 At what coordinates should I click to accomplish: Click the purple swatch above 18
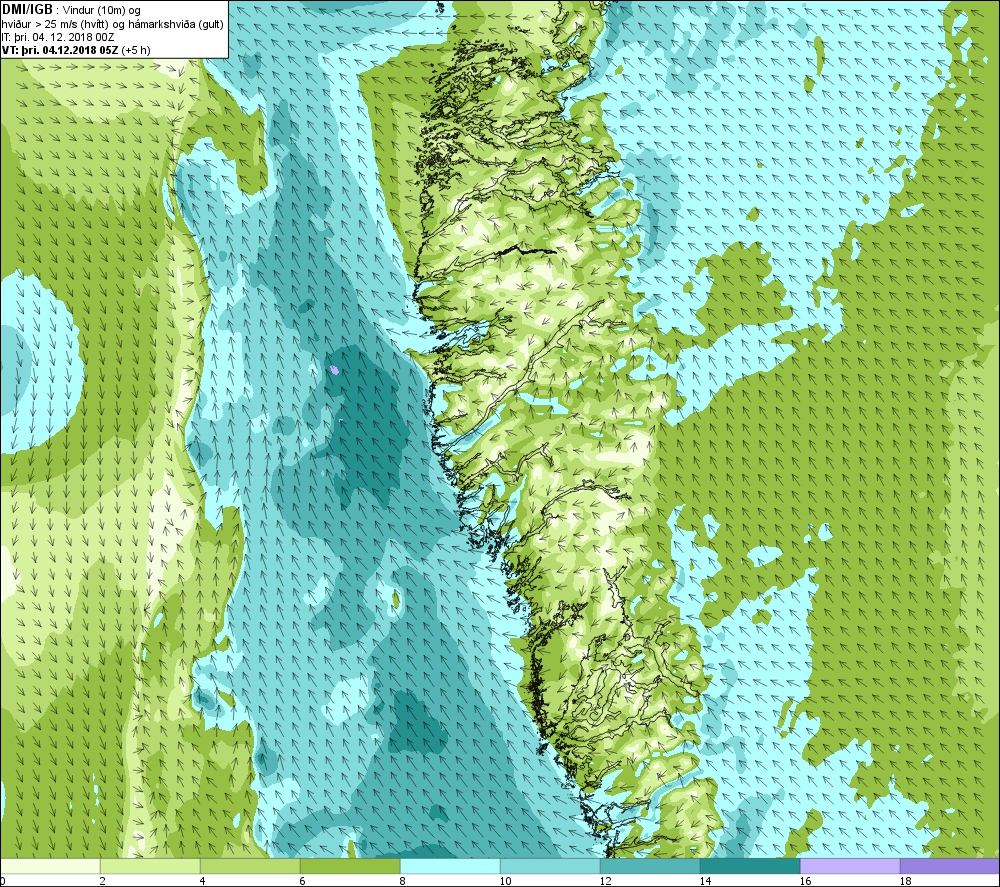click(x=950, y=866)
